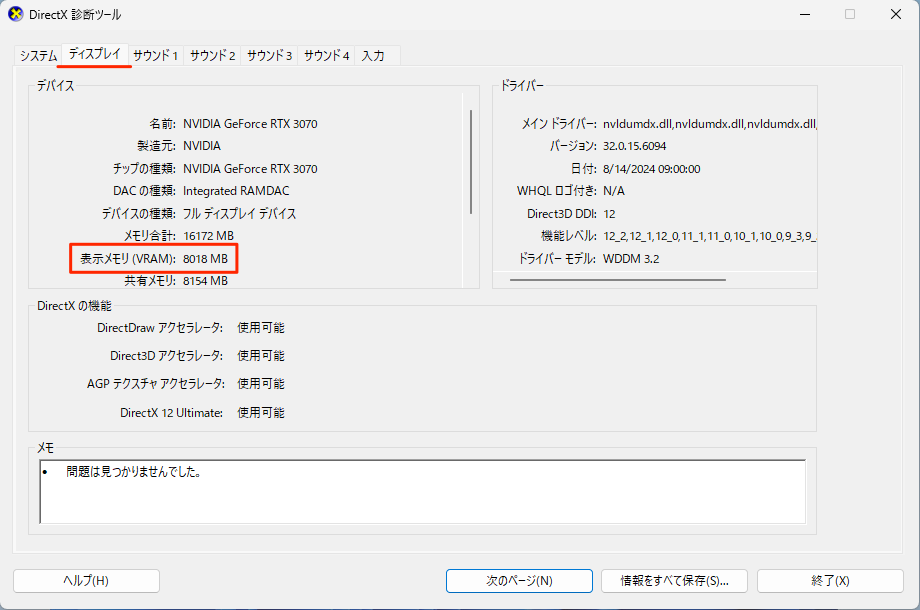Screen dimensions: 920x610
Task: Click the window minimize button
Action: (804, 14)
